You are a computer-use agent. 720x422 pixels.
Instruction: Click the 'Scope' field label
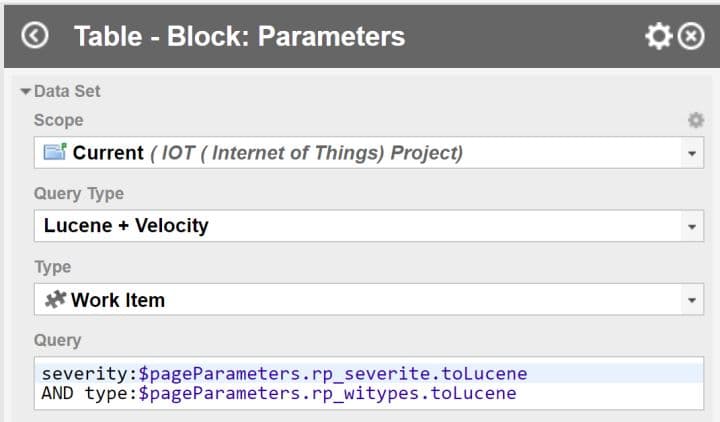(x=58, y=120)
